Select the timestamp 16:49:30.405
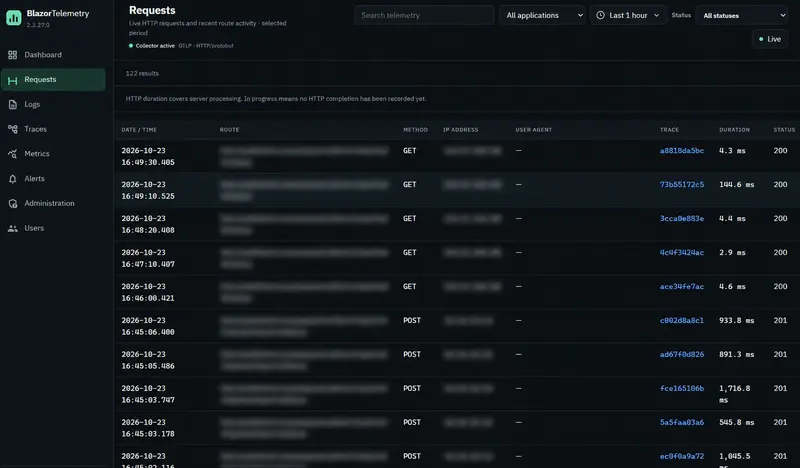This screenshot has height=468, width=800. (148, 162)
